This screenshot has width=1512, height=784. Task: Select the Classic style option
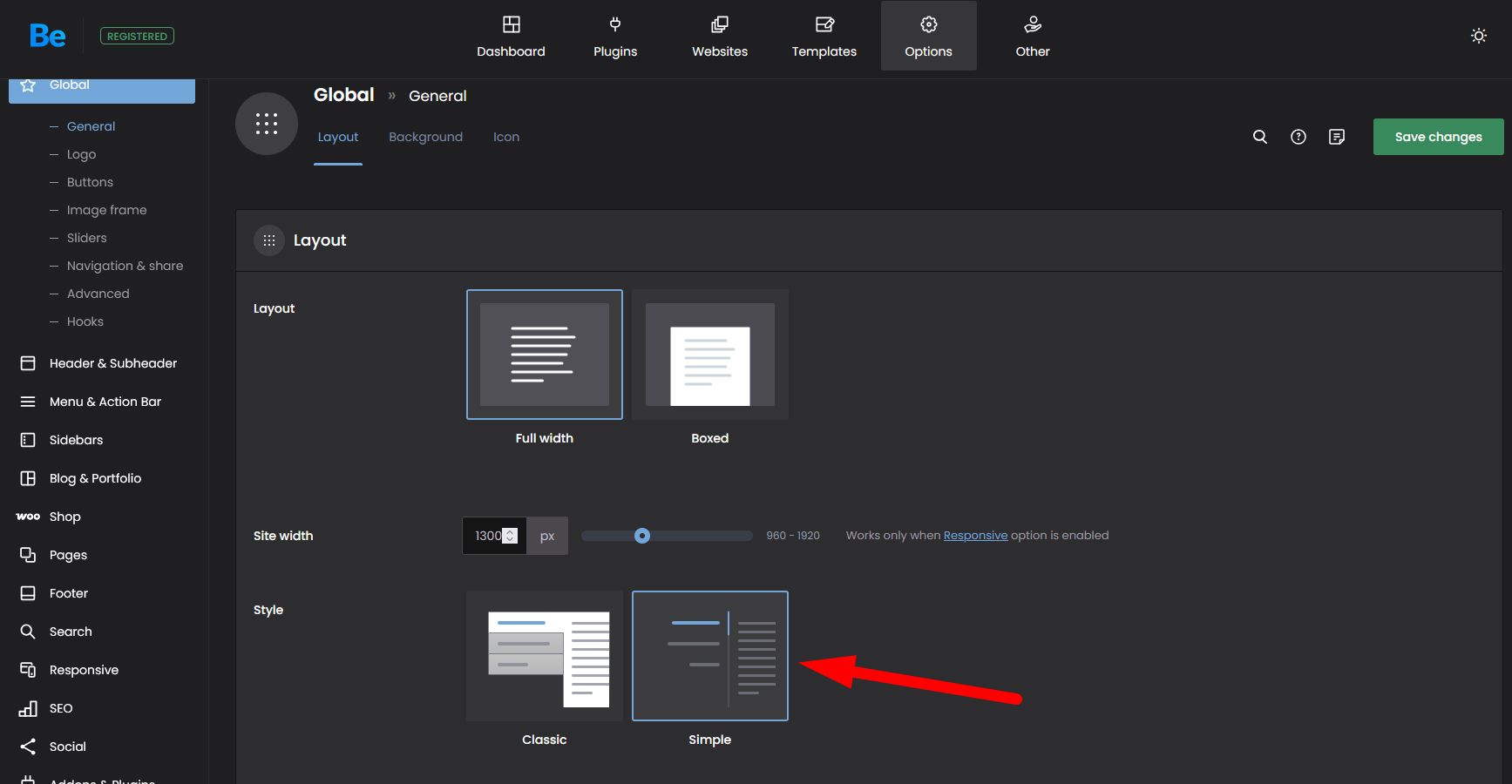pos(544,656)
